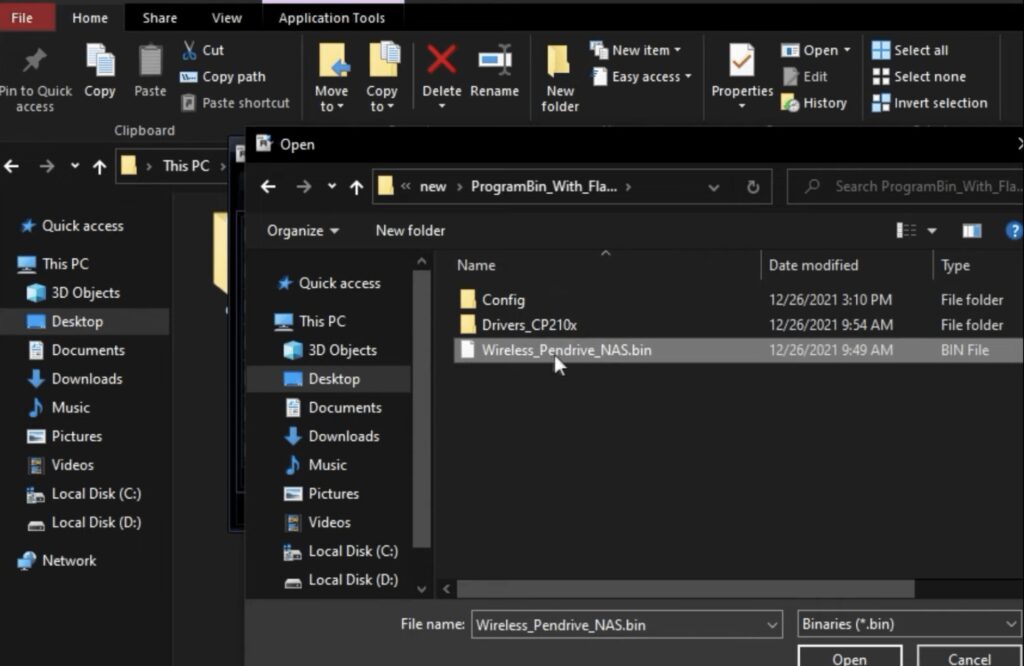The width and height of the screenshot is (1024, 666).
Task: Expand address bar history dropdown in dialog
Action: pyautogui.click(x=713, y=187)
